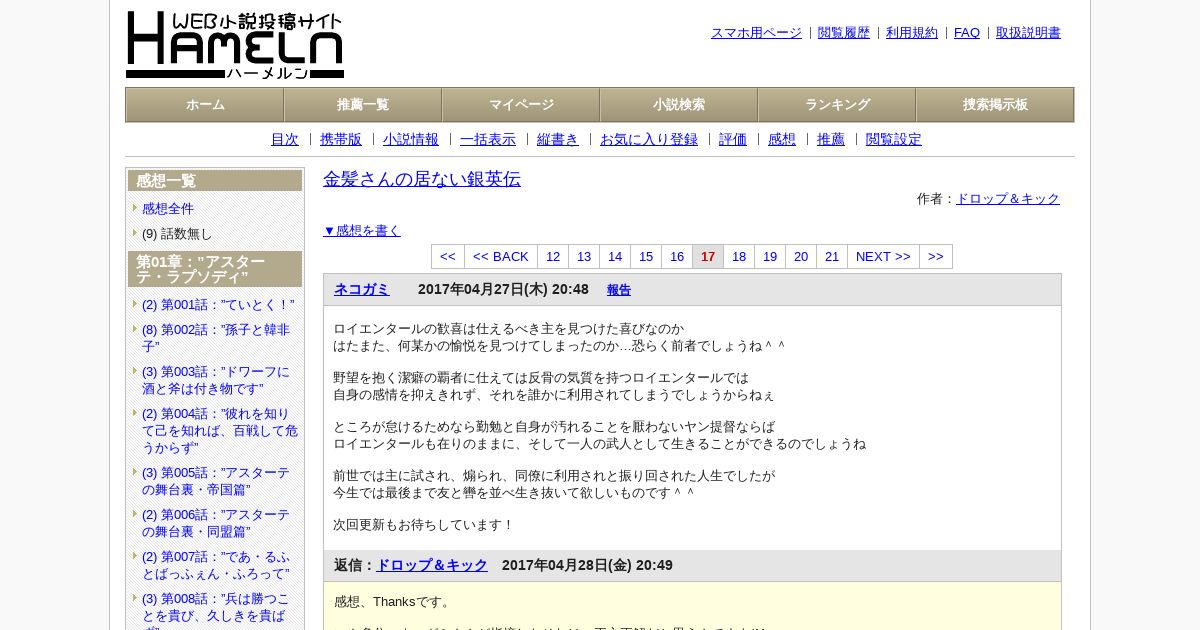Screen dimensions: 1200x630
Task: Click the Hameln site logo
Action: coord(235,45)
